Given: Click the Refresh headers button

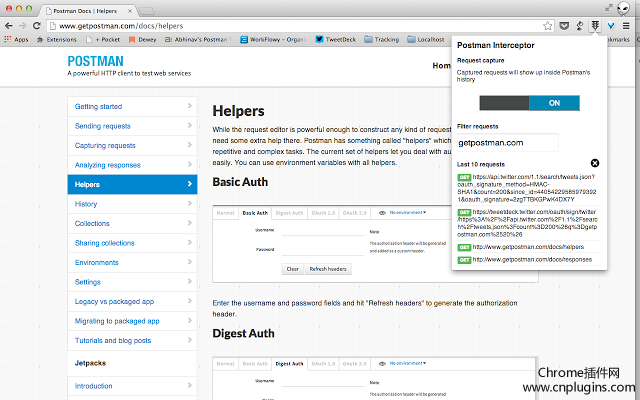Looking at the screenshot, I should 328,269.
